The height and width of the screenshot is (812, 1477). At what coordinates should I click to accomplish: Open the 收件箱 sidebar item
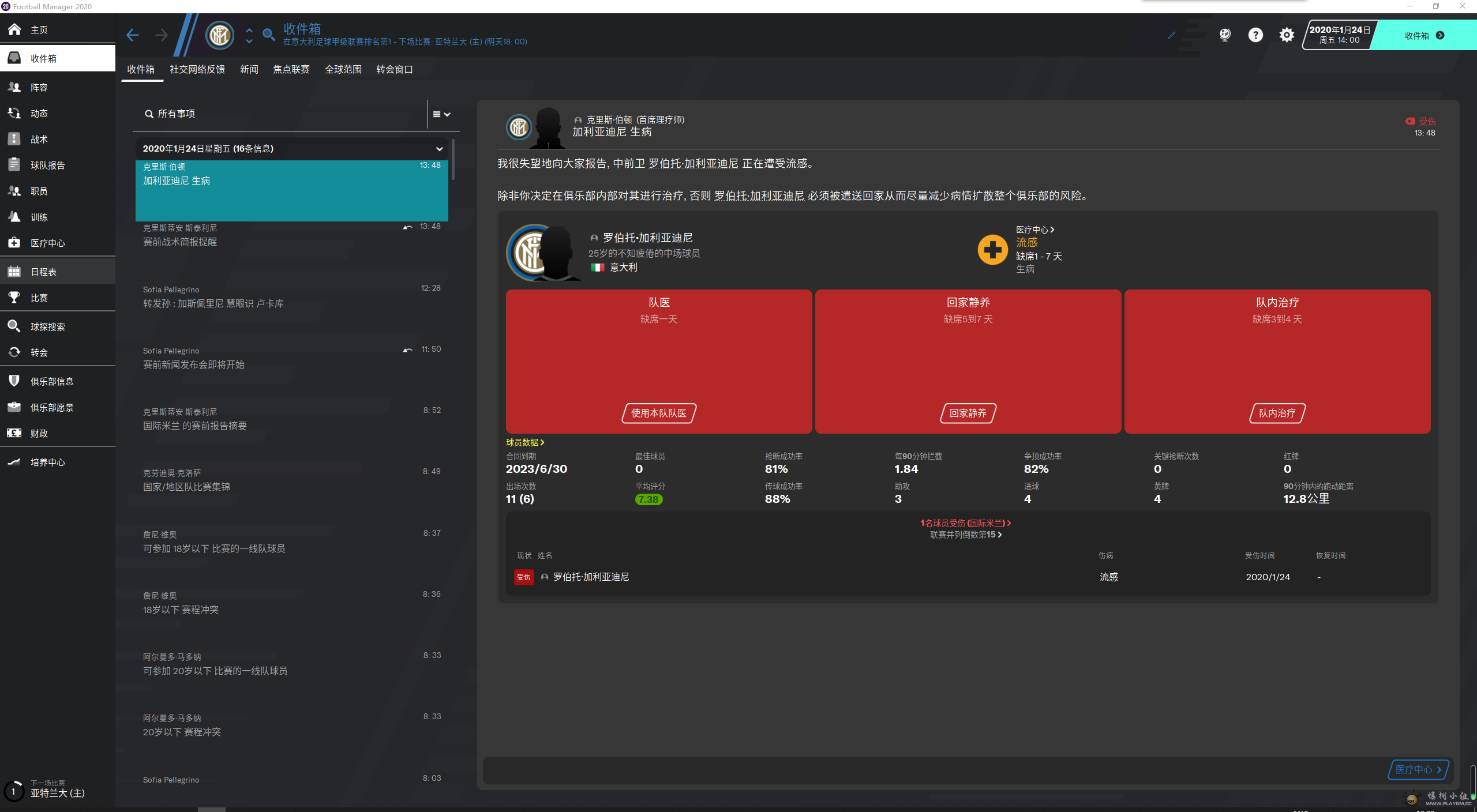[58, 58]
